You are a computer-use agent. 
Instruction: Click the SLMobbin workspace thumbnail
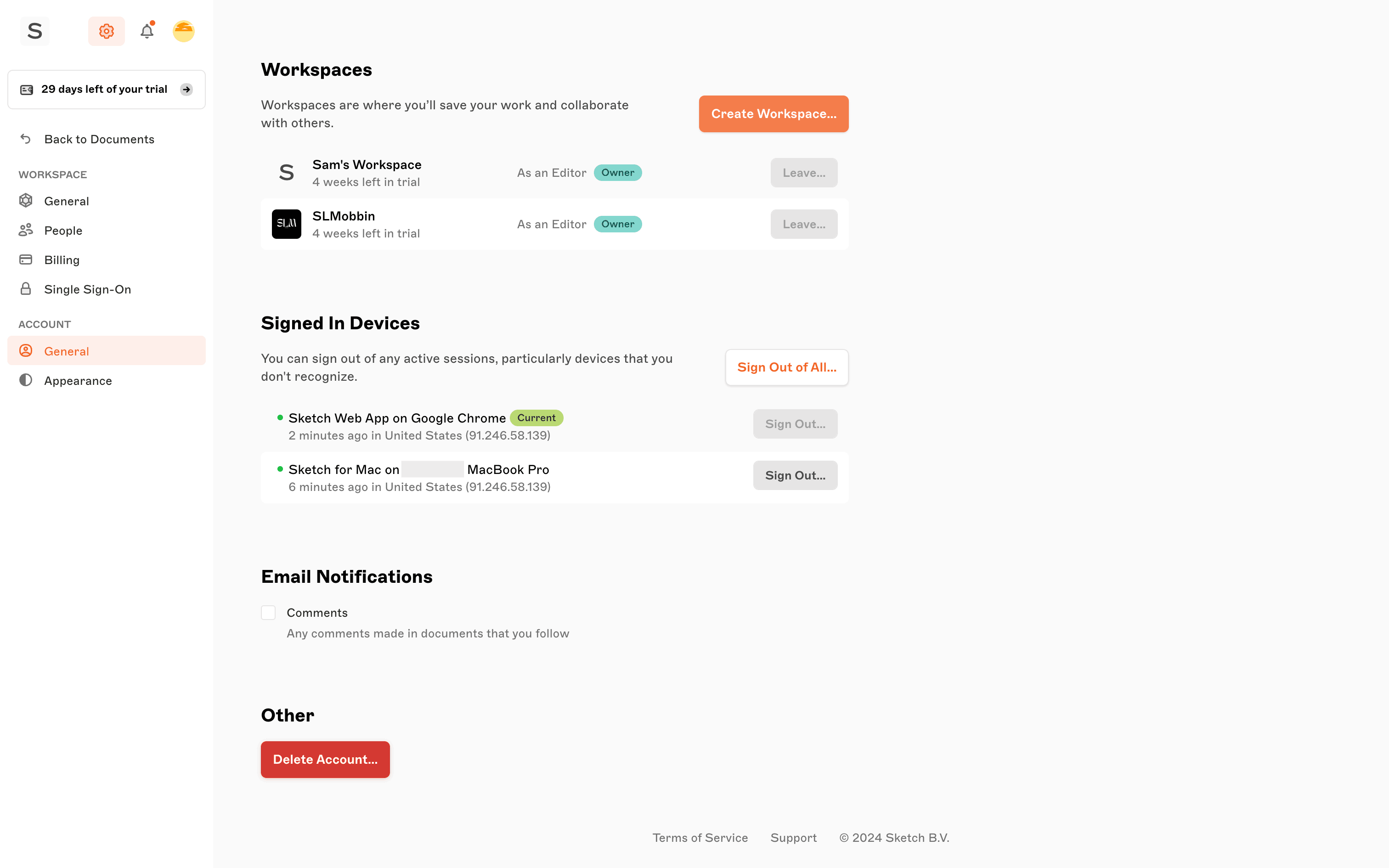(287, 224)
